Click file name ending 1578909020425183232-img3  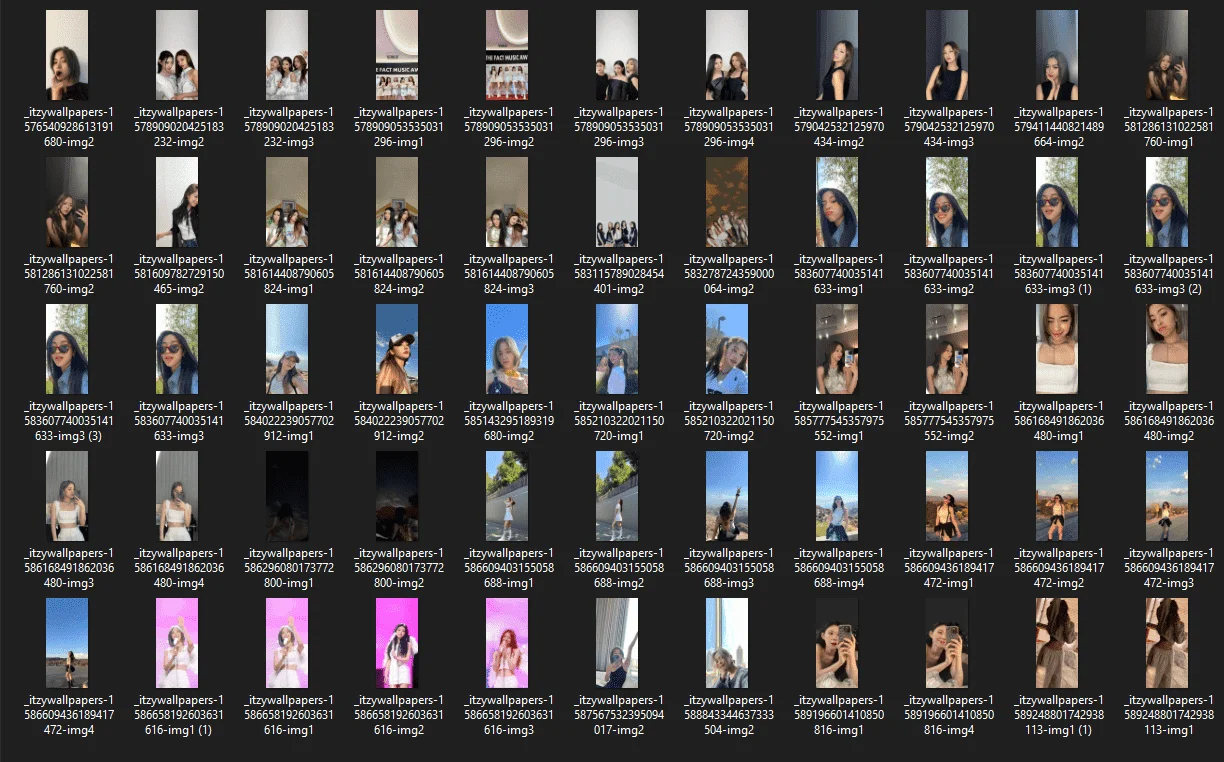pos(287,128)
